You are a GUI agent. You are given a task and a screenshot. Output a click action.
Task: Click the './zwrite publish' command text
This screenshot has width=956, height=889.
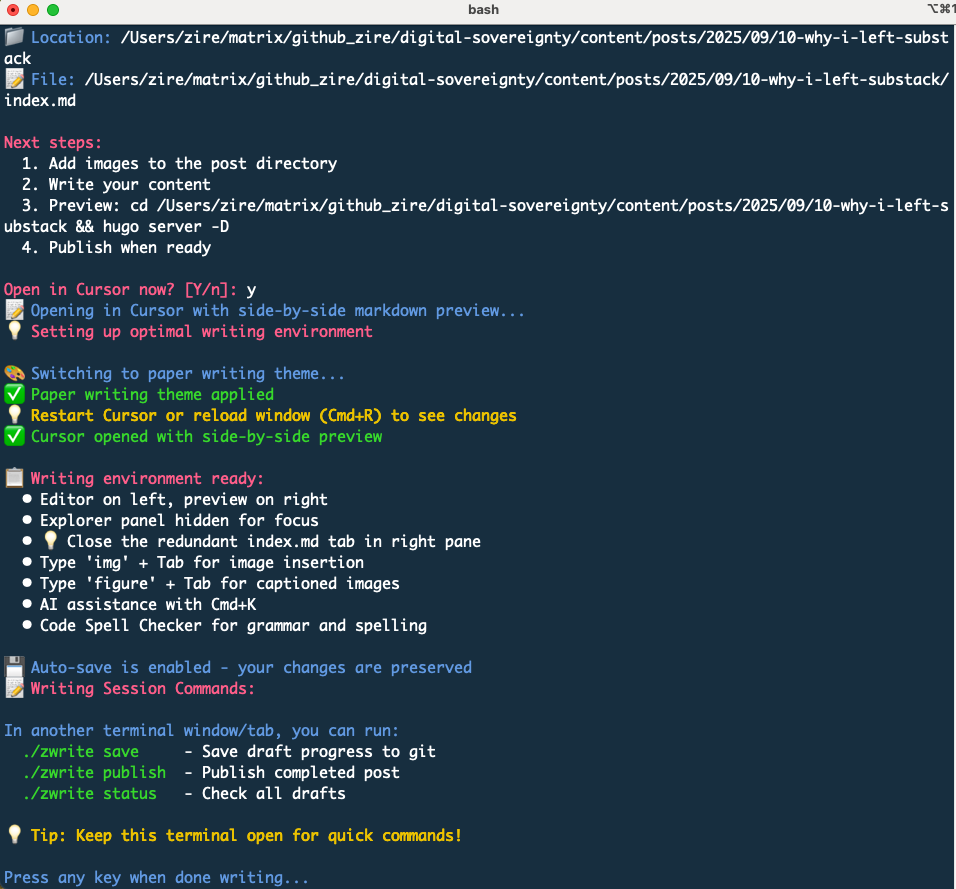coord(94,773)
